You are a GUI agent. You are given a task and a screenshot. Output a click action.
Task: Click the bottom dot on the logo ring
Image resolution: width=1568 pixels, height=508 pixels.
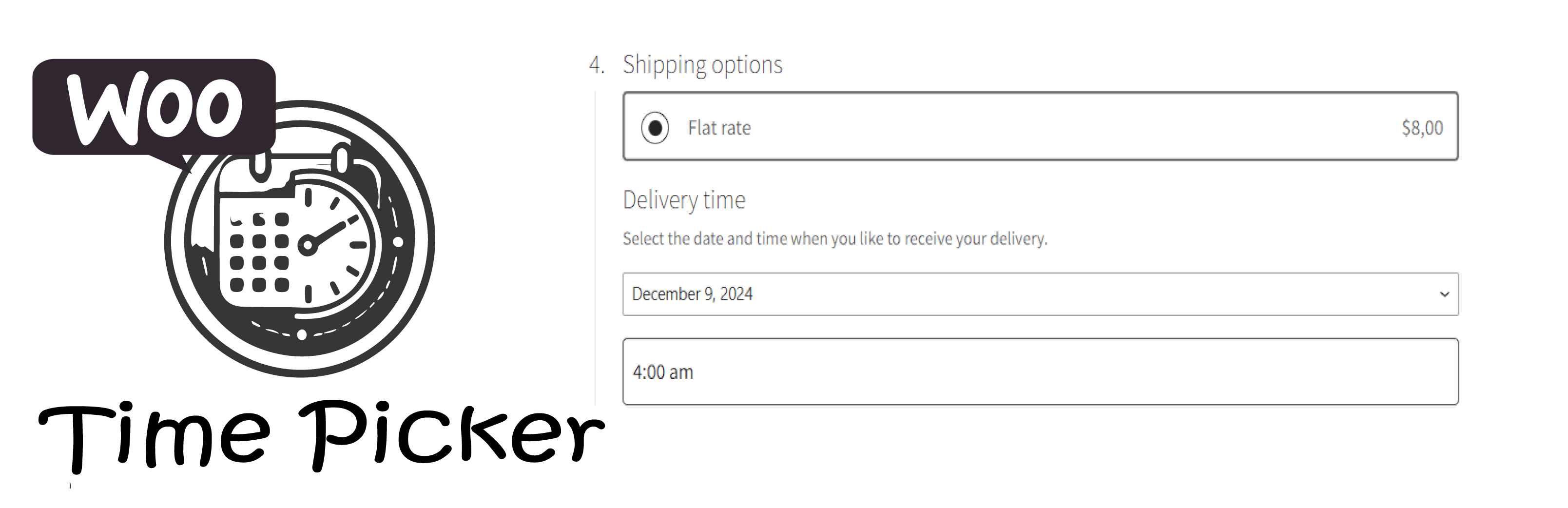301,334
